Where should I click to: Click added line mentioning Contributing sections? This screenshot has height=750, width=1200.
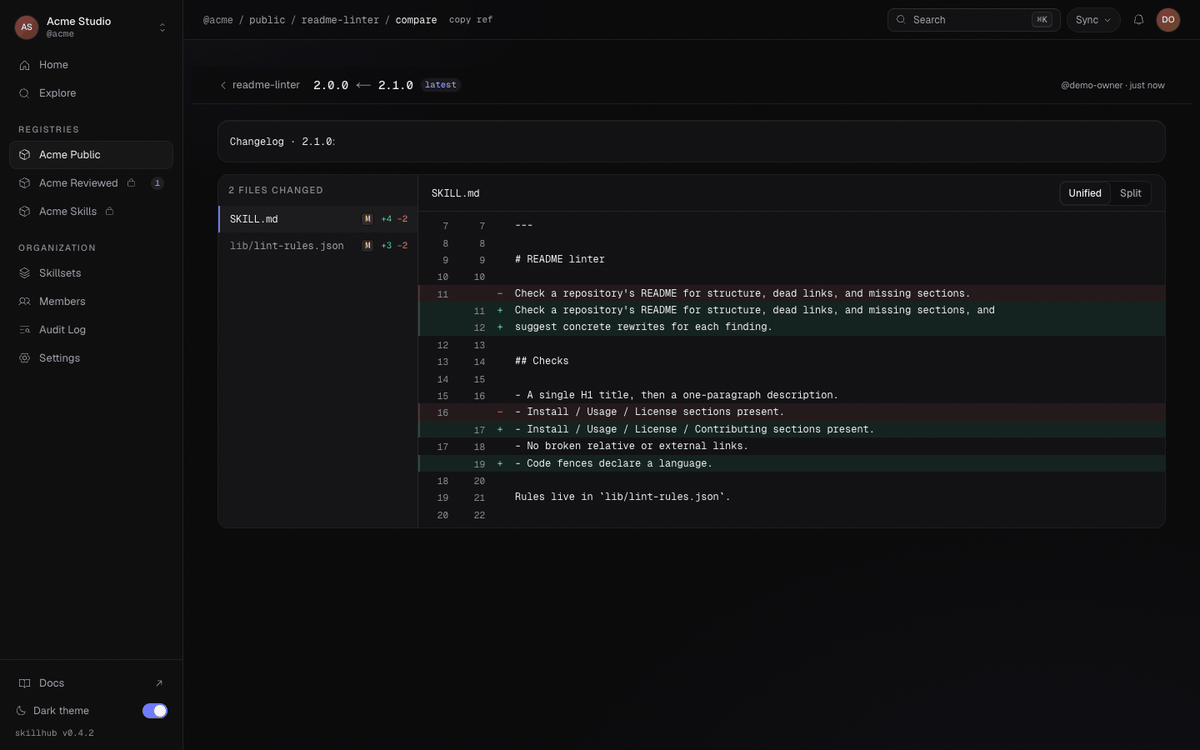click(792, 430)
